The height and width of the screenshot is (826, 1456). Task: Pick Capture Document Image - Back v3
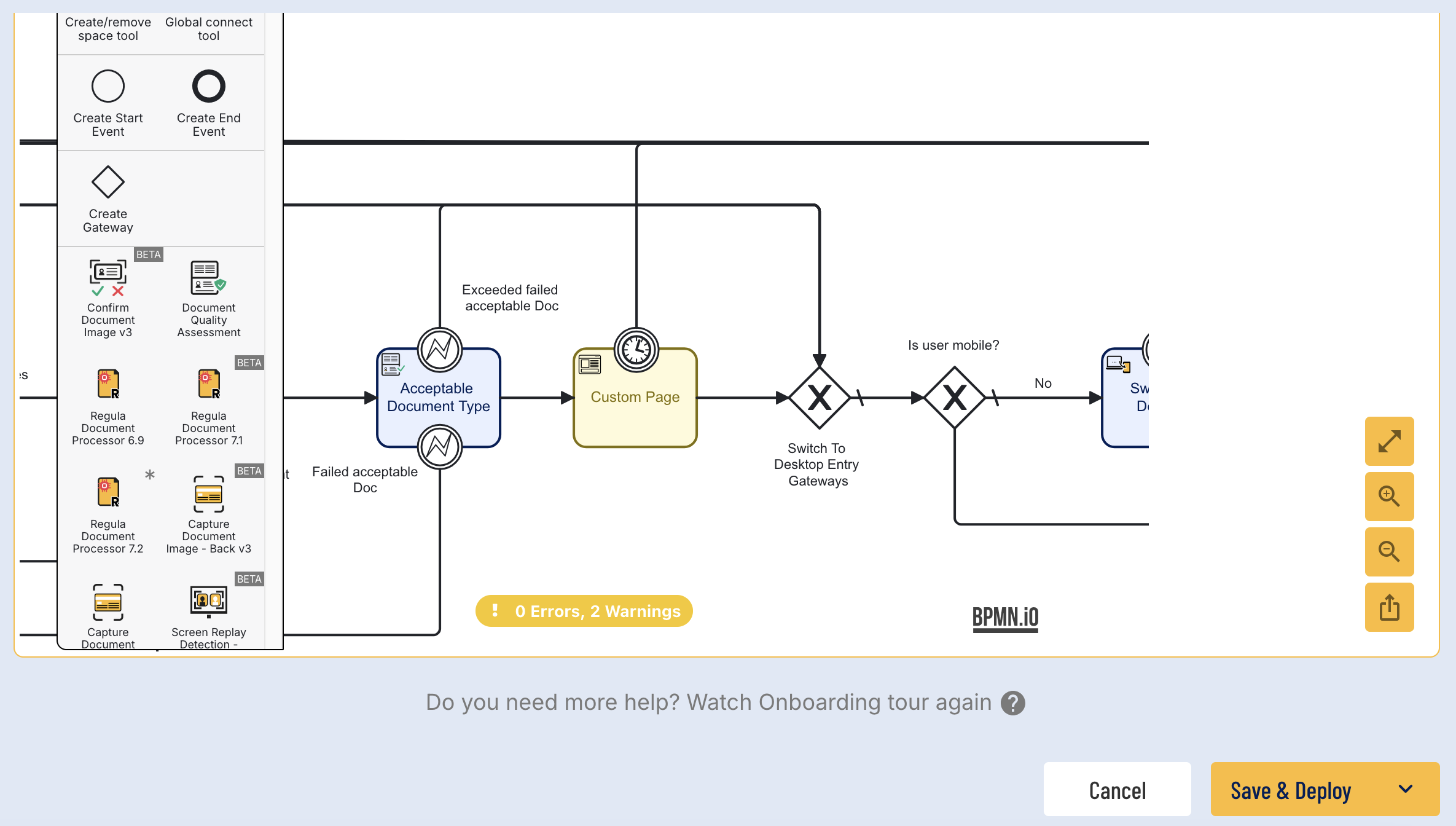coord(209,514)
